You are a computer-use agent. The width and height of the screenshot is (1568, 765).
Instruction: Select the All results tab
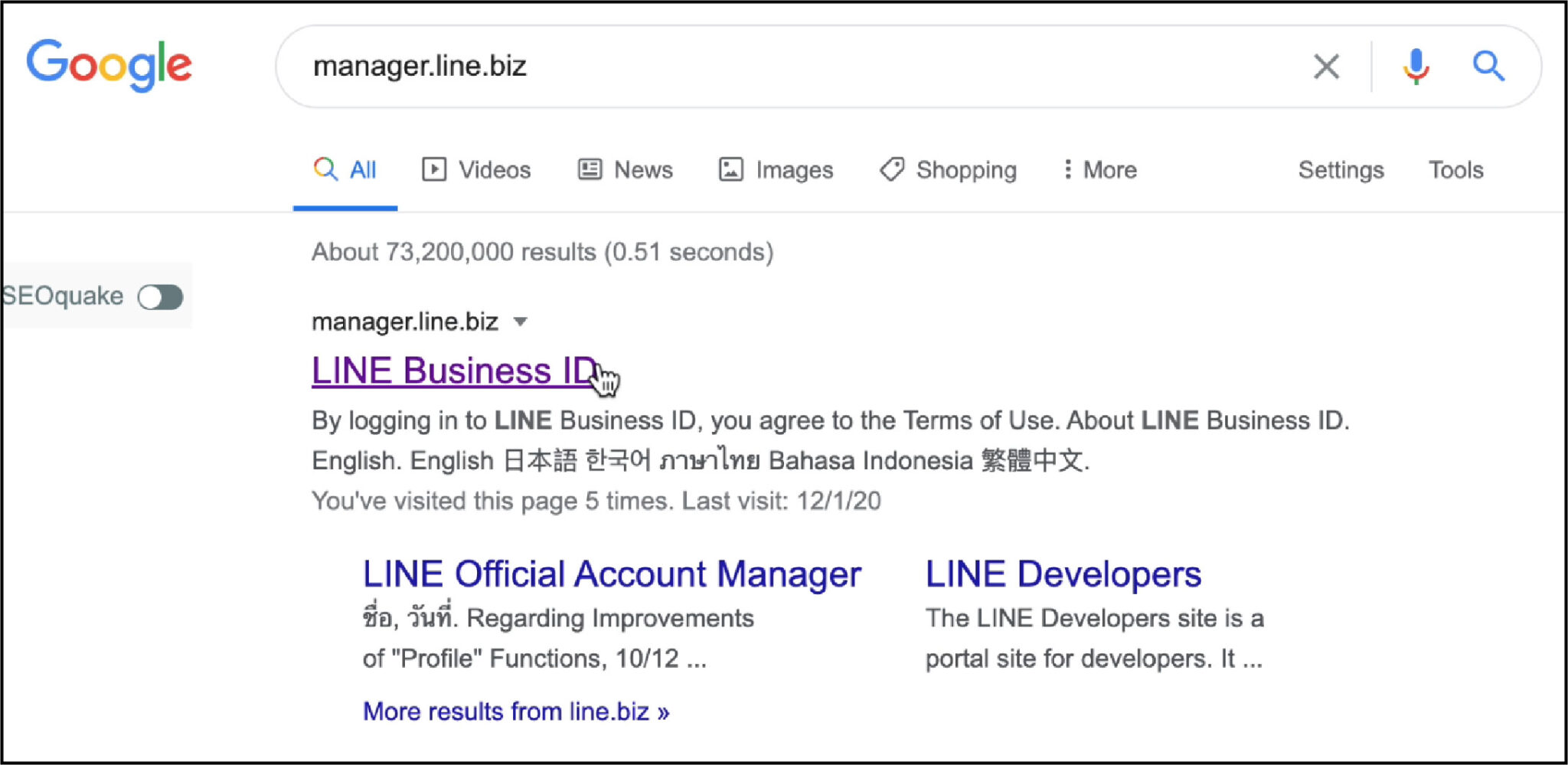click(x=346, y=169)
